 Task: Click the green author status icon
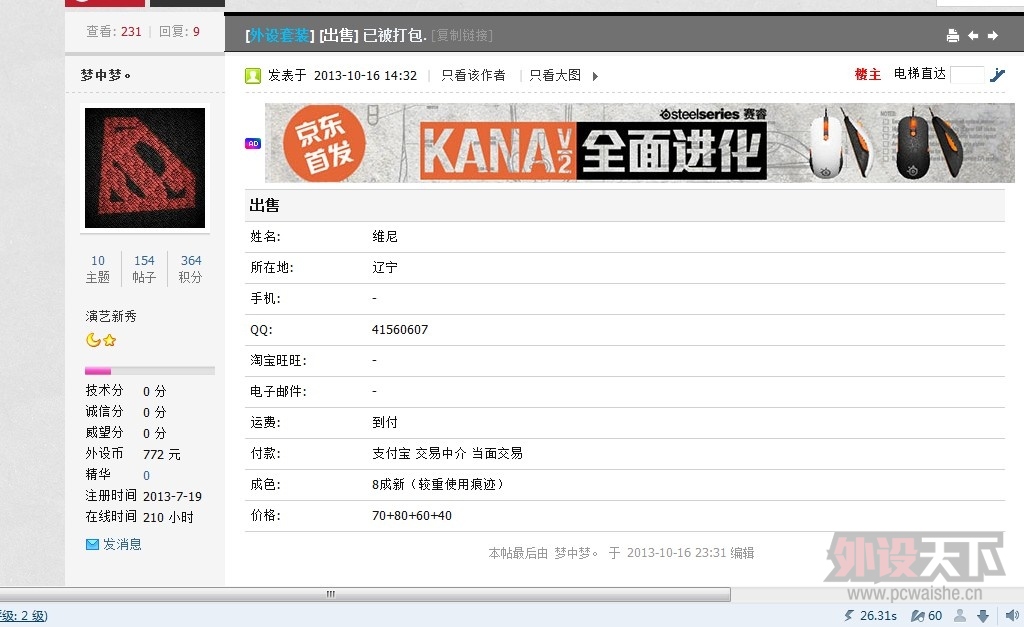pos(253,76)
